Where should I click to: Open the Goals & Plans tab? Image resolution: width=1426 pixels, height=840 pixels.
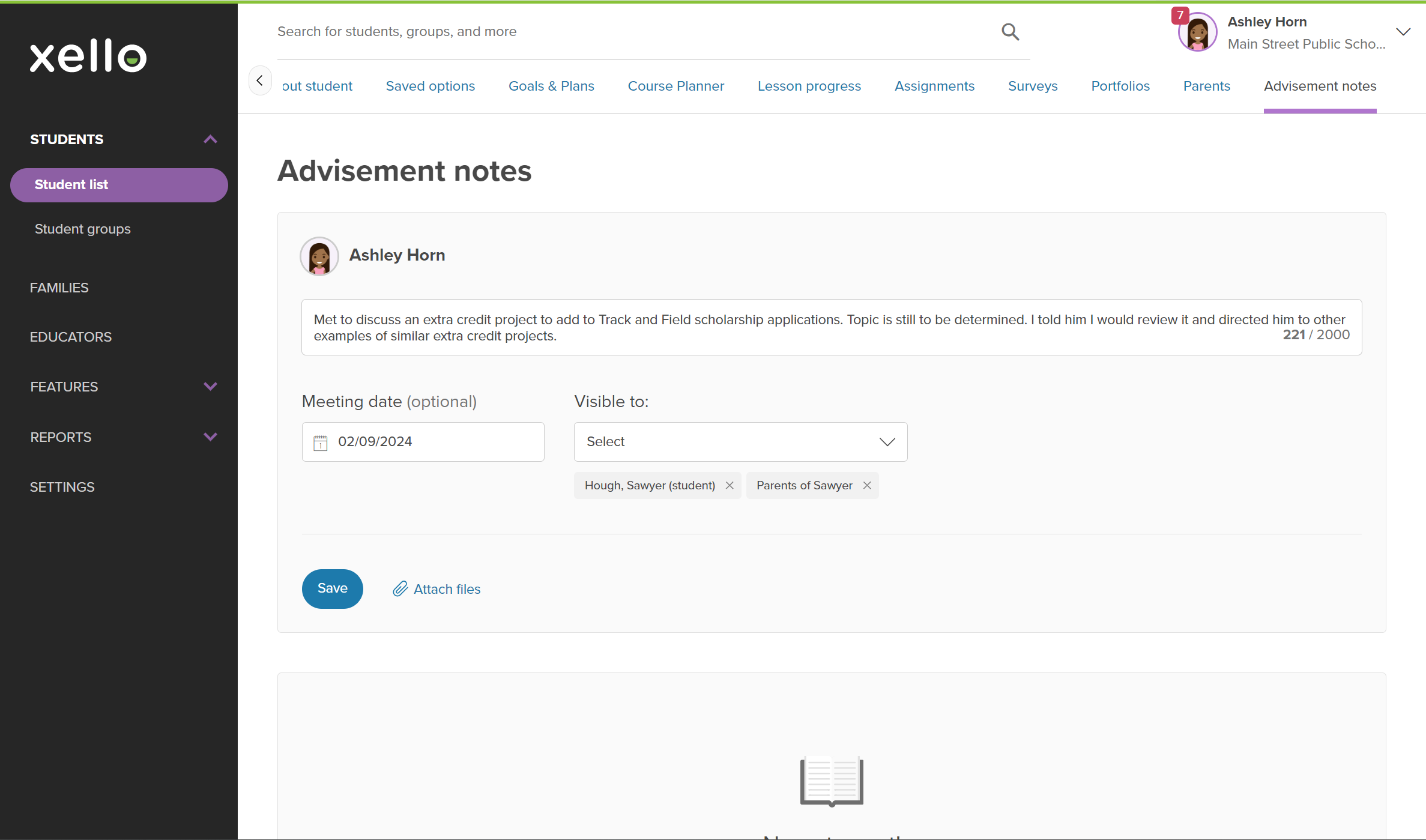click(551, 86)
